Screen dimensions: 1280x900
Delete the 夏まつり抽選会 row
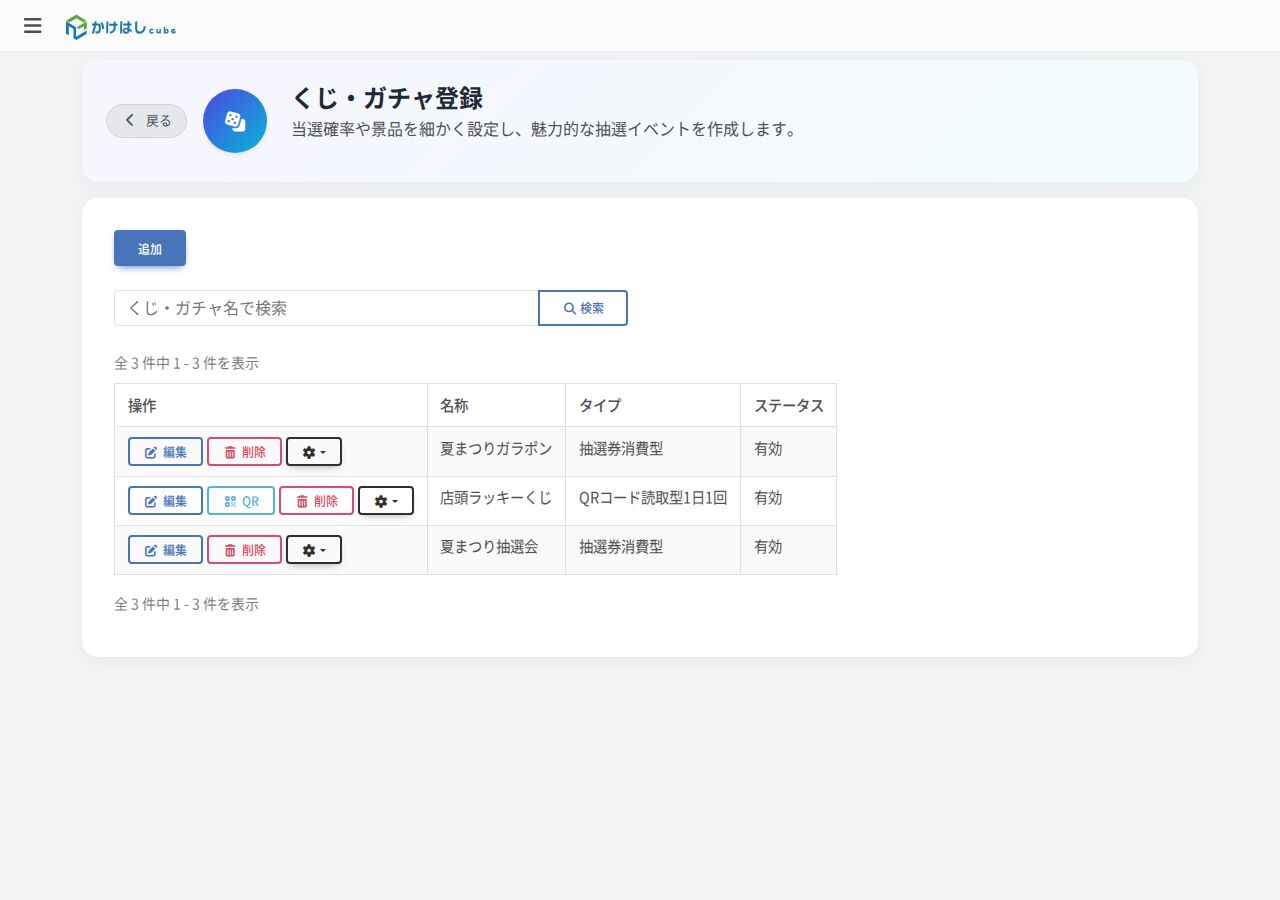click(244, 550)
